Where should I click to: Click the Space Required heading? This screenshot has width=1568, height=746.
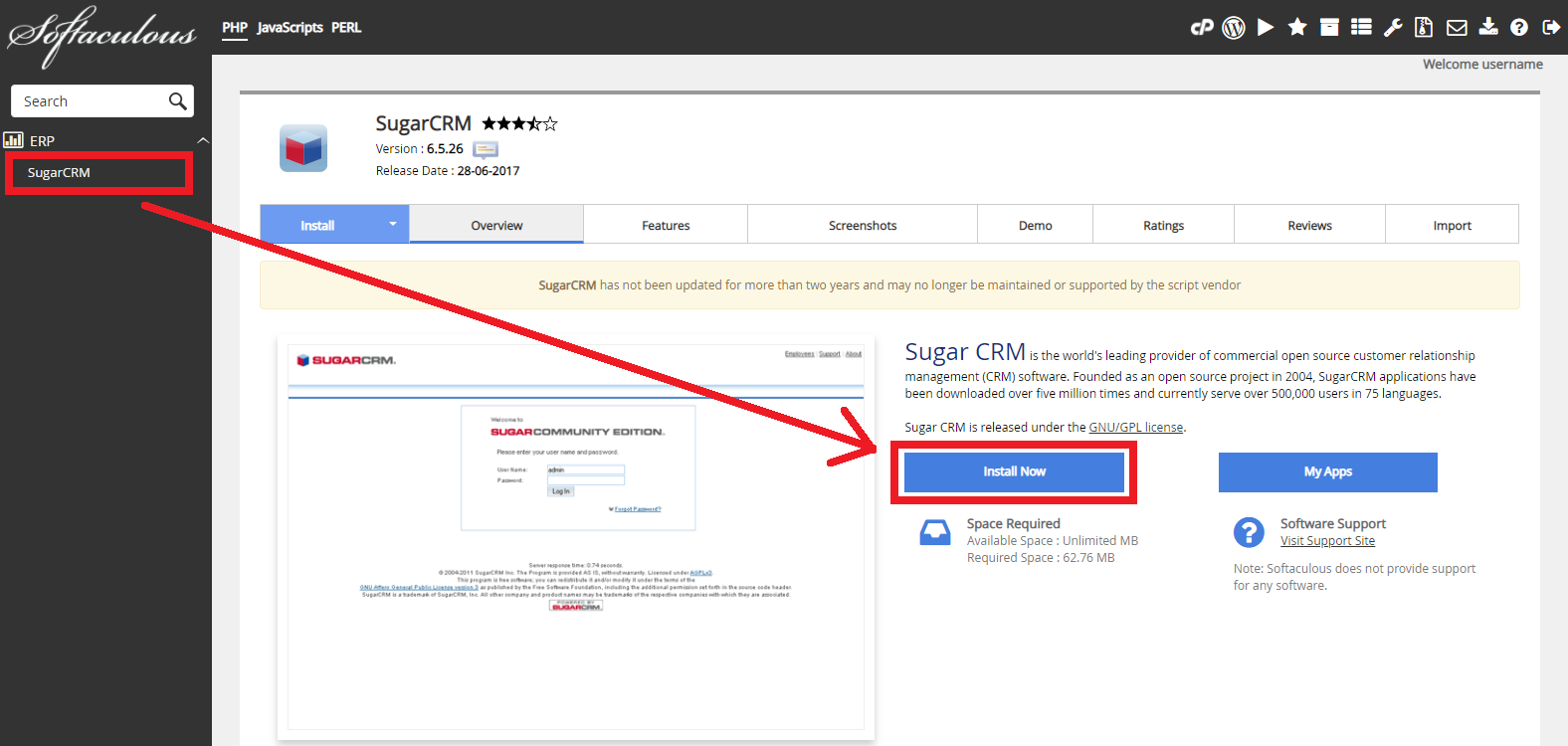[x=1013, y=523]
